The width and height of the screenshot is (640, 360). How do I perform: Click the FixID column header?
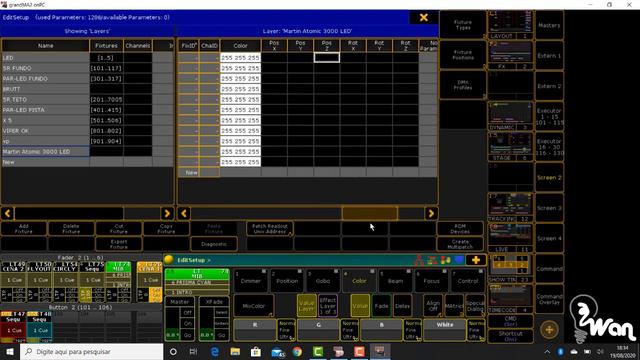click(x=189, y=46)
